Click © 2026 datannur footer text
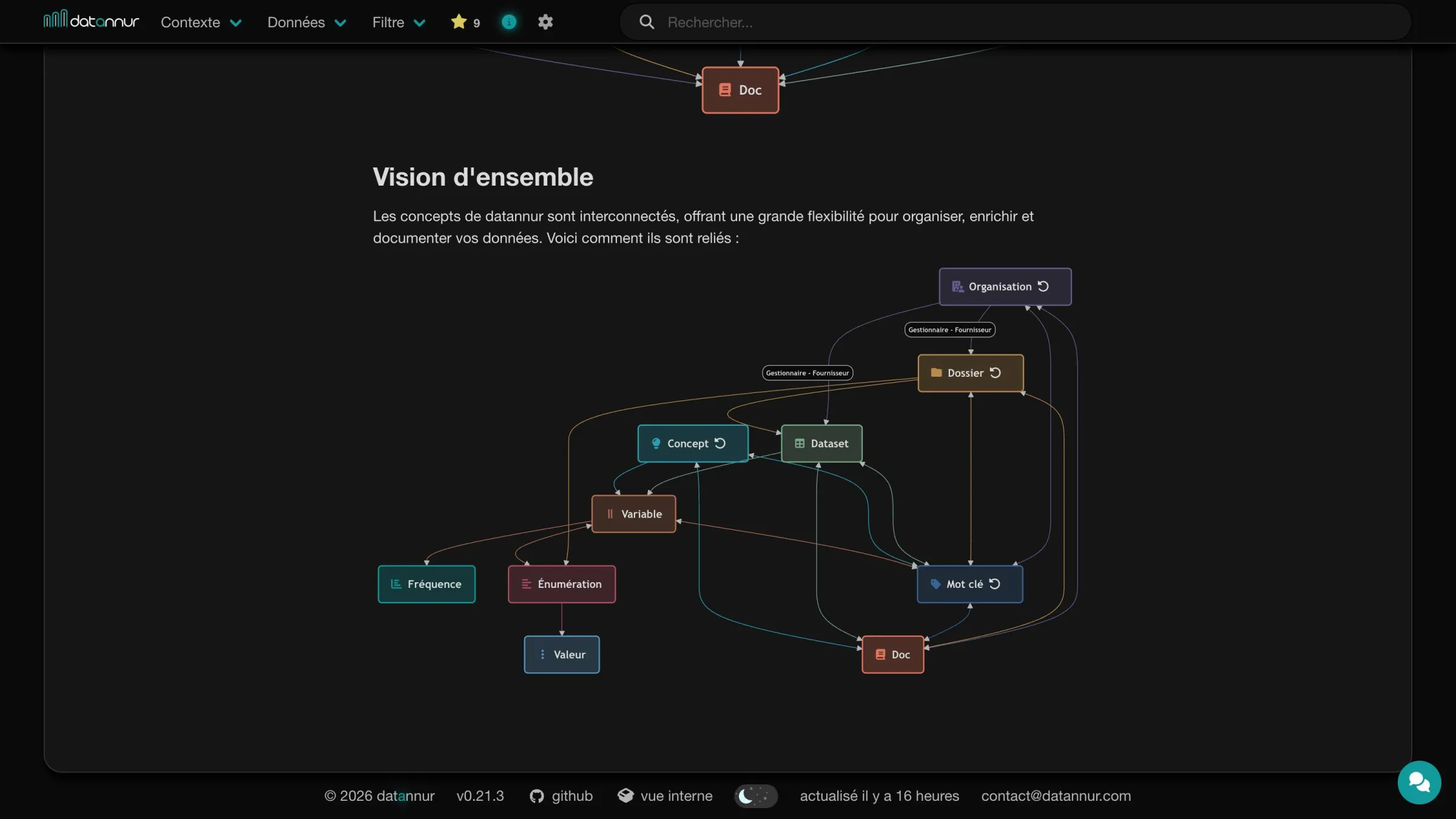 pos(380,796)
